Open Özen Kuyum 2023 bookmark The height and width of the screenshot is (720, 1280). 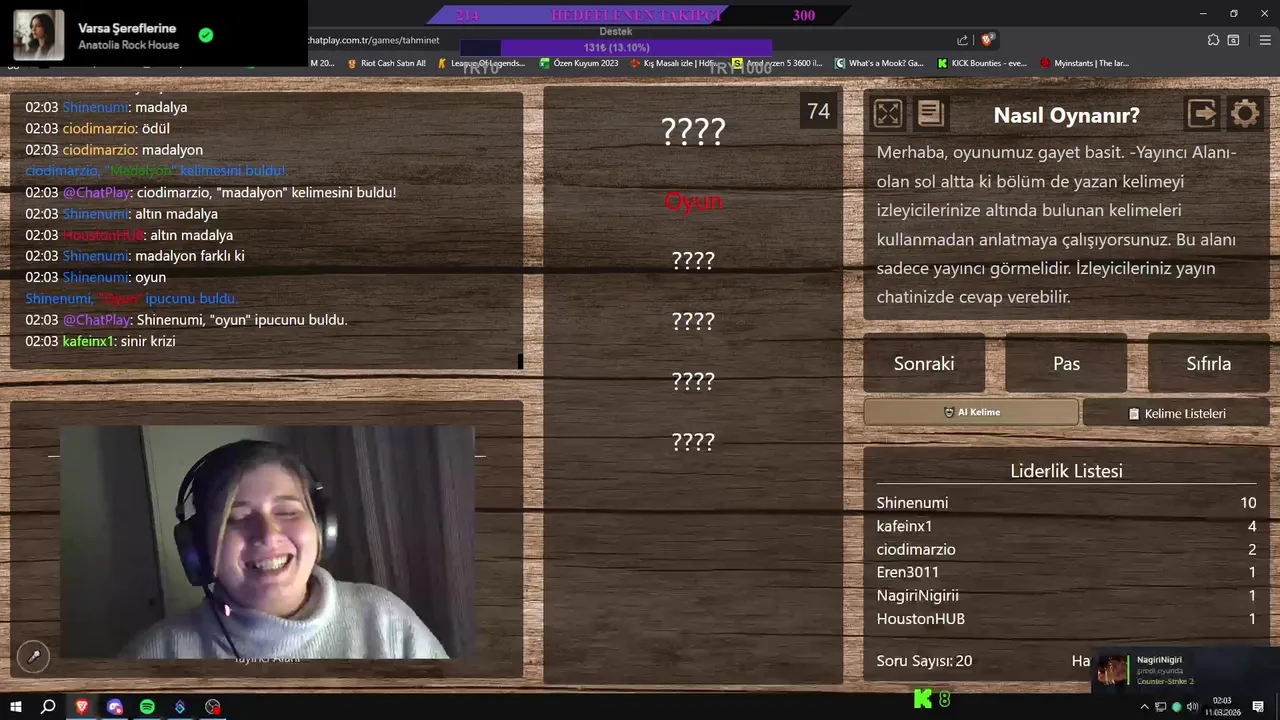point(579,63)
